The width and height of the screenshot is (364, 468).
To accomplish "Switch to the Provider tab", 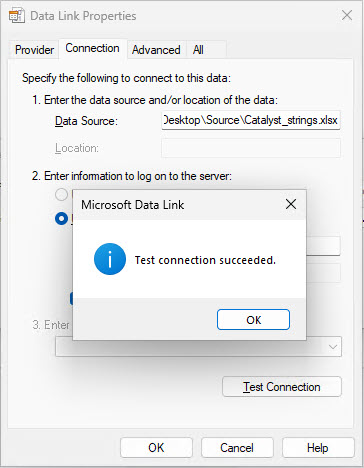I will 34,50.
